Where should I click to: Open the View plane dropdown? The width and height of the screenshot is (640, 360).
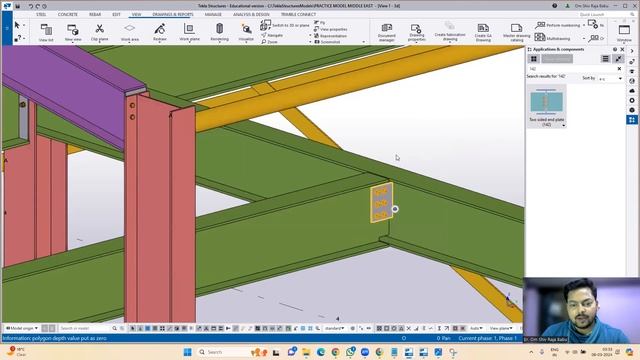501,328
